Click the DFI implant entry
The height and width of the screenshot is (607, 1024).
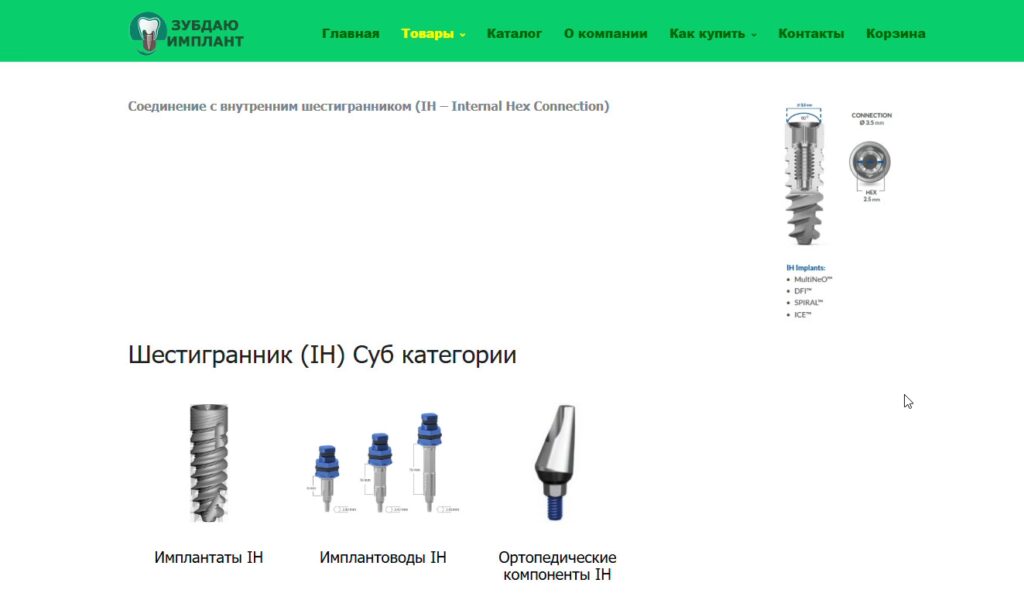[800, 291]
